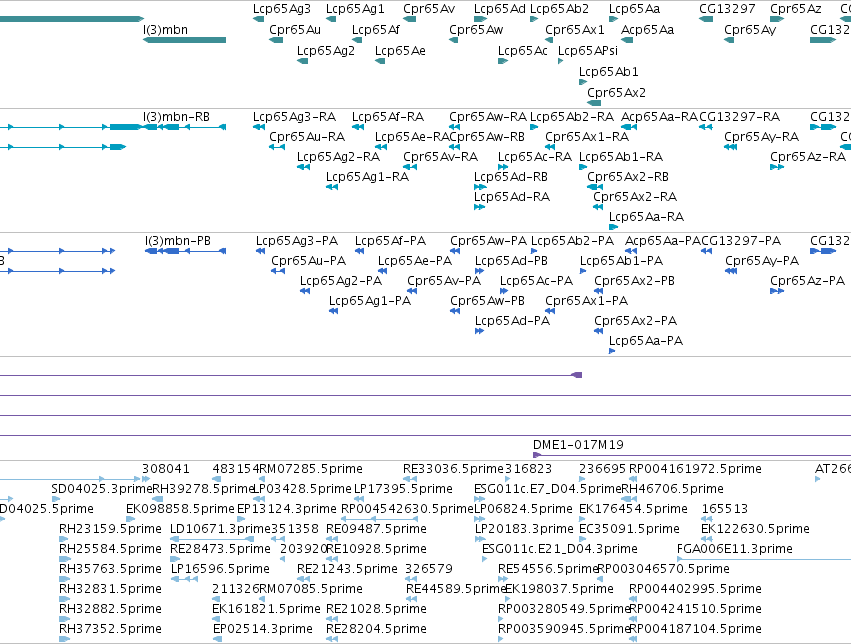The height and width of the screenshot is (644, 851).
Task: Select the Lcp65Aa gene label
Action: tap(634, 9)
